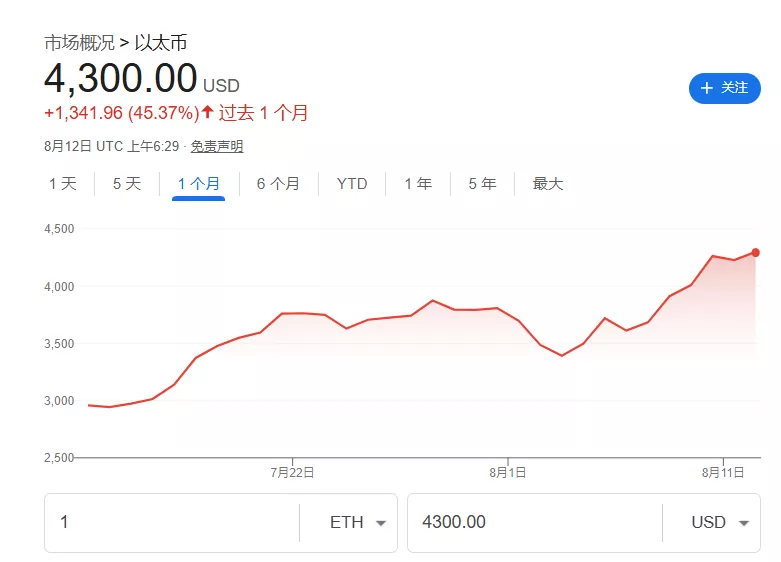
Task: Switch to the 5 年 range tab
Action: [x=482, y=184]
